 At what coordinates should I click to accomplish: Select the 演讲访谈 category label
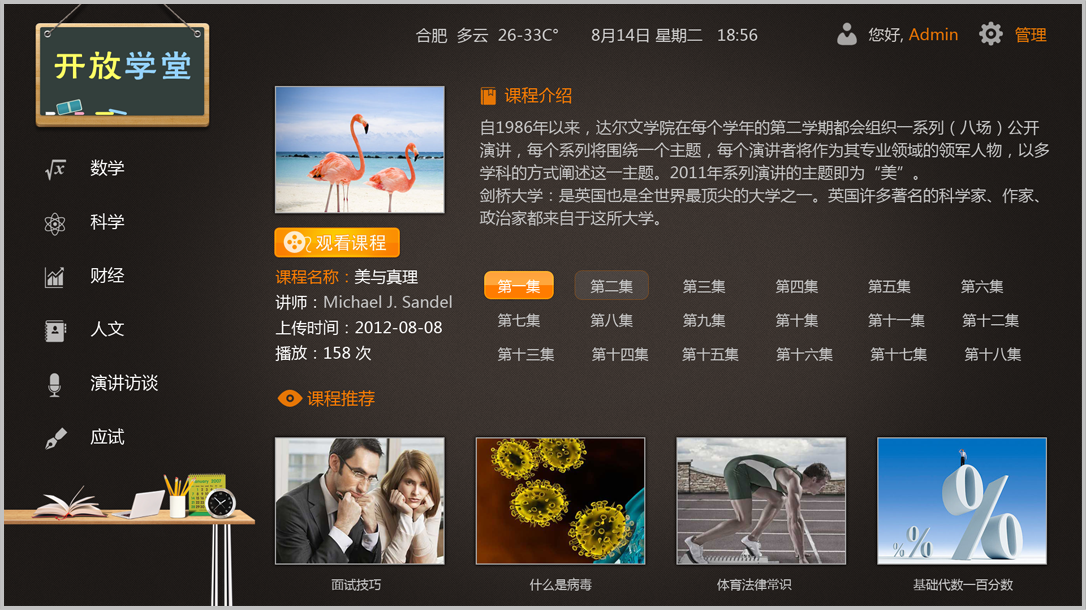(124, 383)
